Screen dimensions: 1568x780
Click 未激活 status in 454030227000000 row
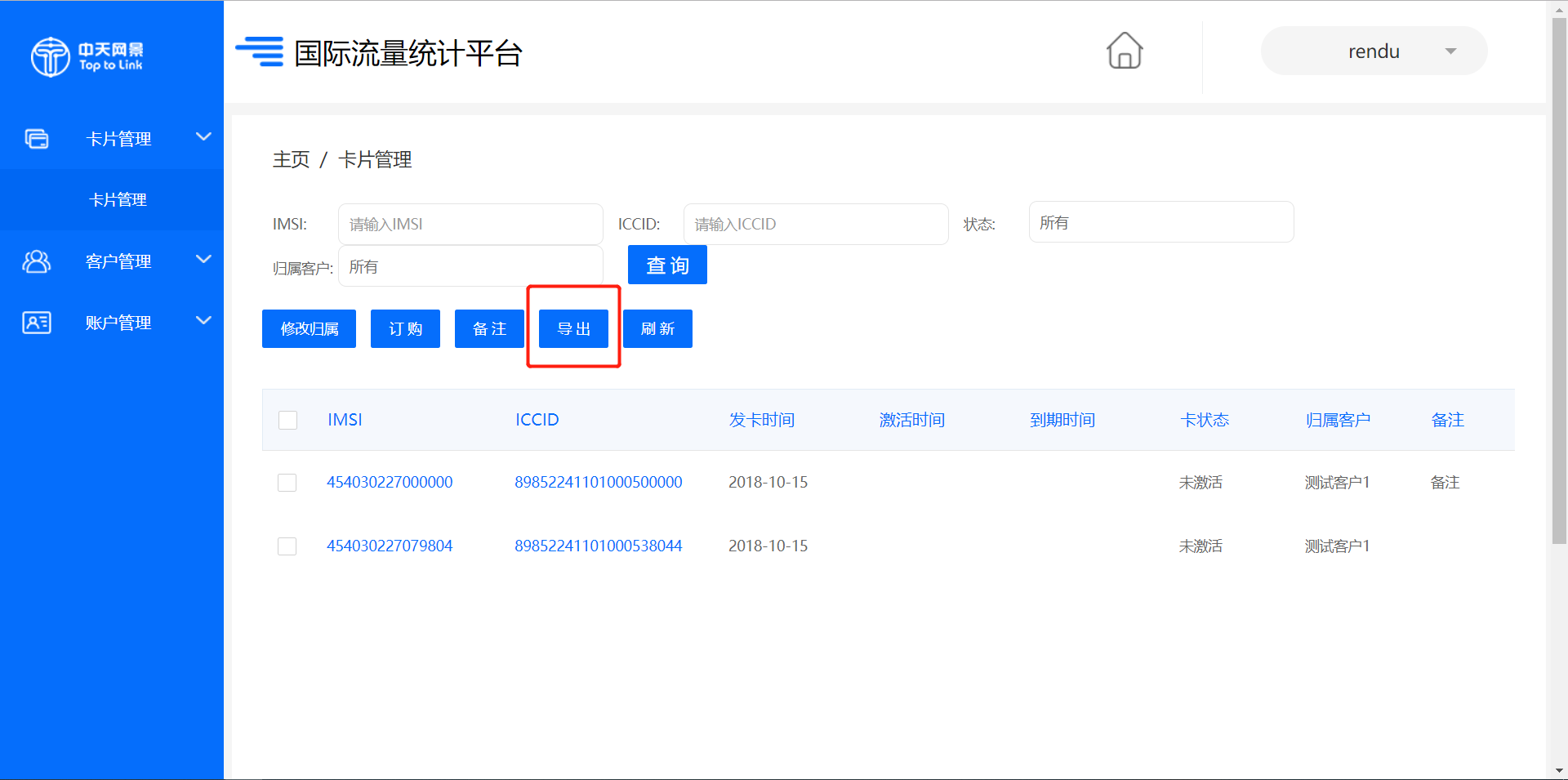(x=1200, y=483)
